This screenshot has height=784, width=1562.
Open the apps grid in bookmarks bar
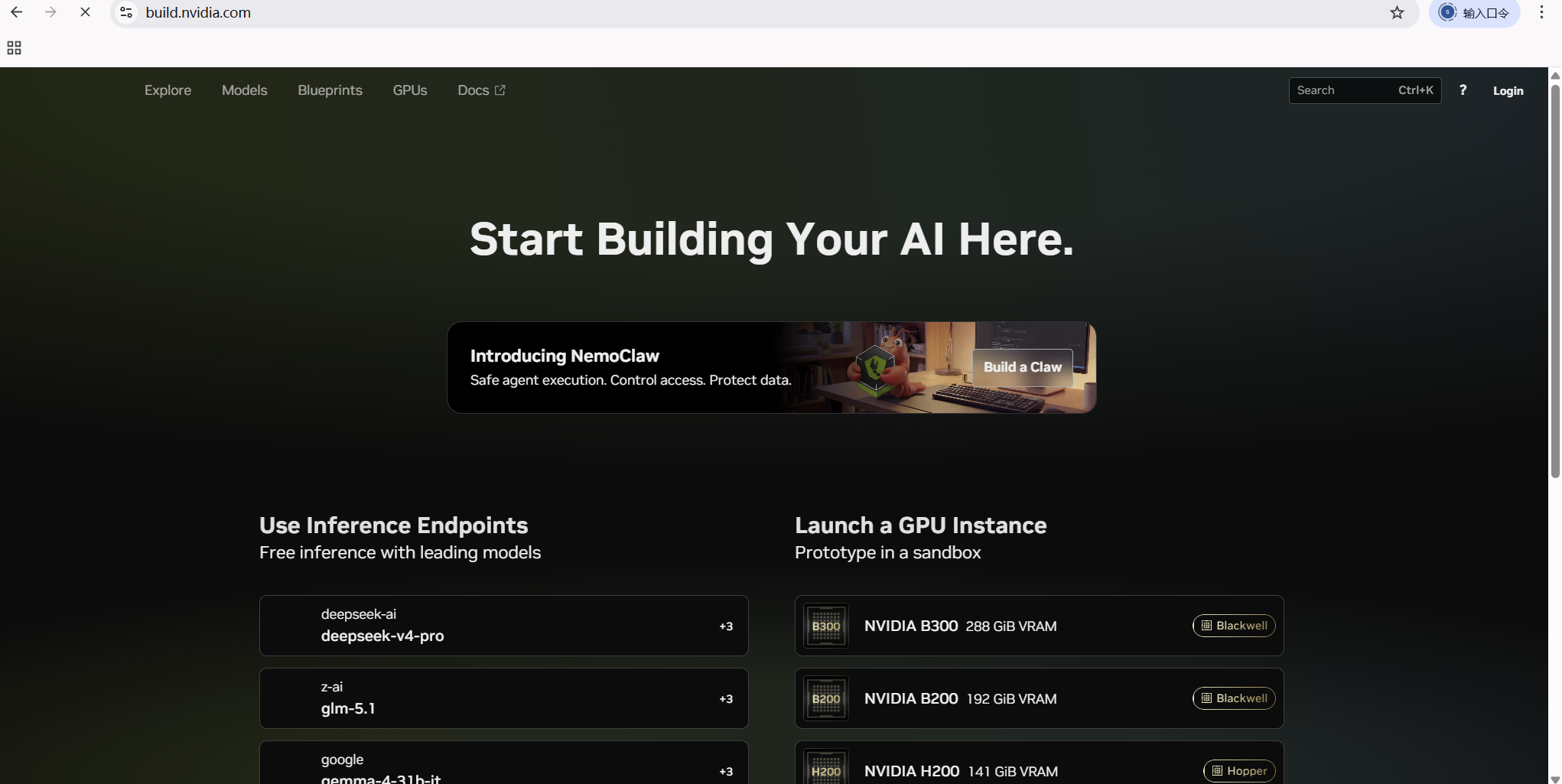[14, 48]
